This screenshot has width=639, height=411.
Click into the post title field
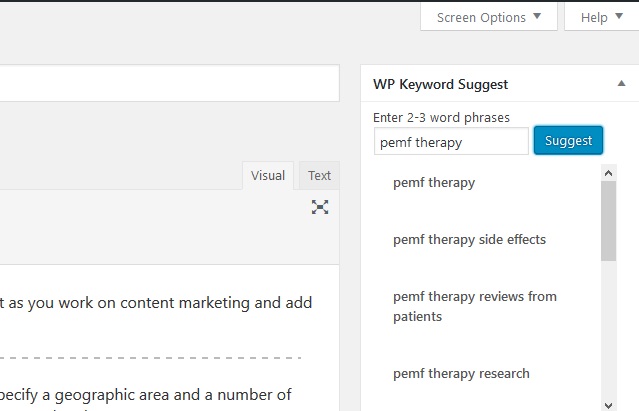(170, 83)
